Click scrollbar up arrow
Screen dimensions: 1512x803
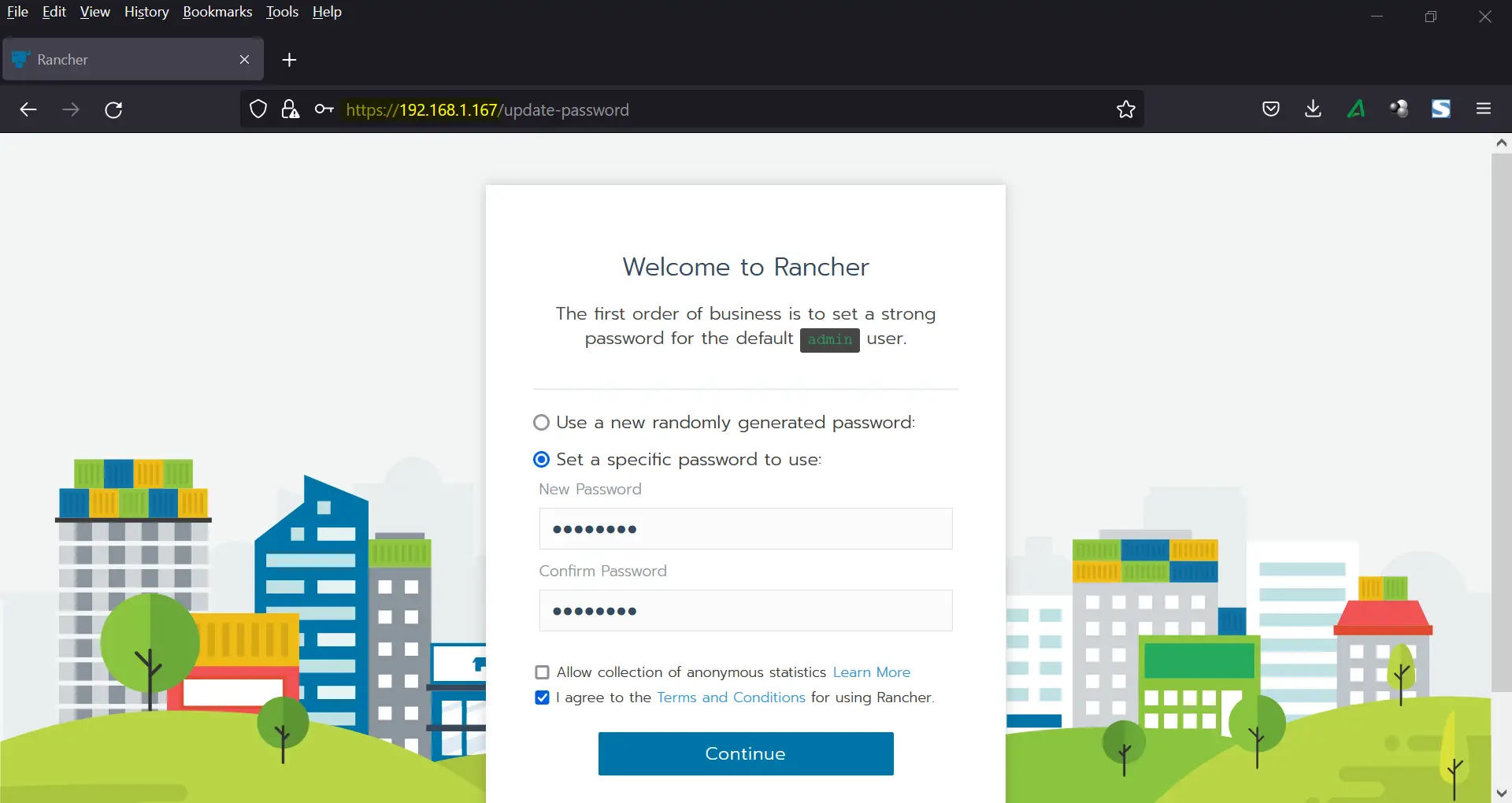pos(1501,142)
